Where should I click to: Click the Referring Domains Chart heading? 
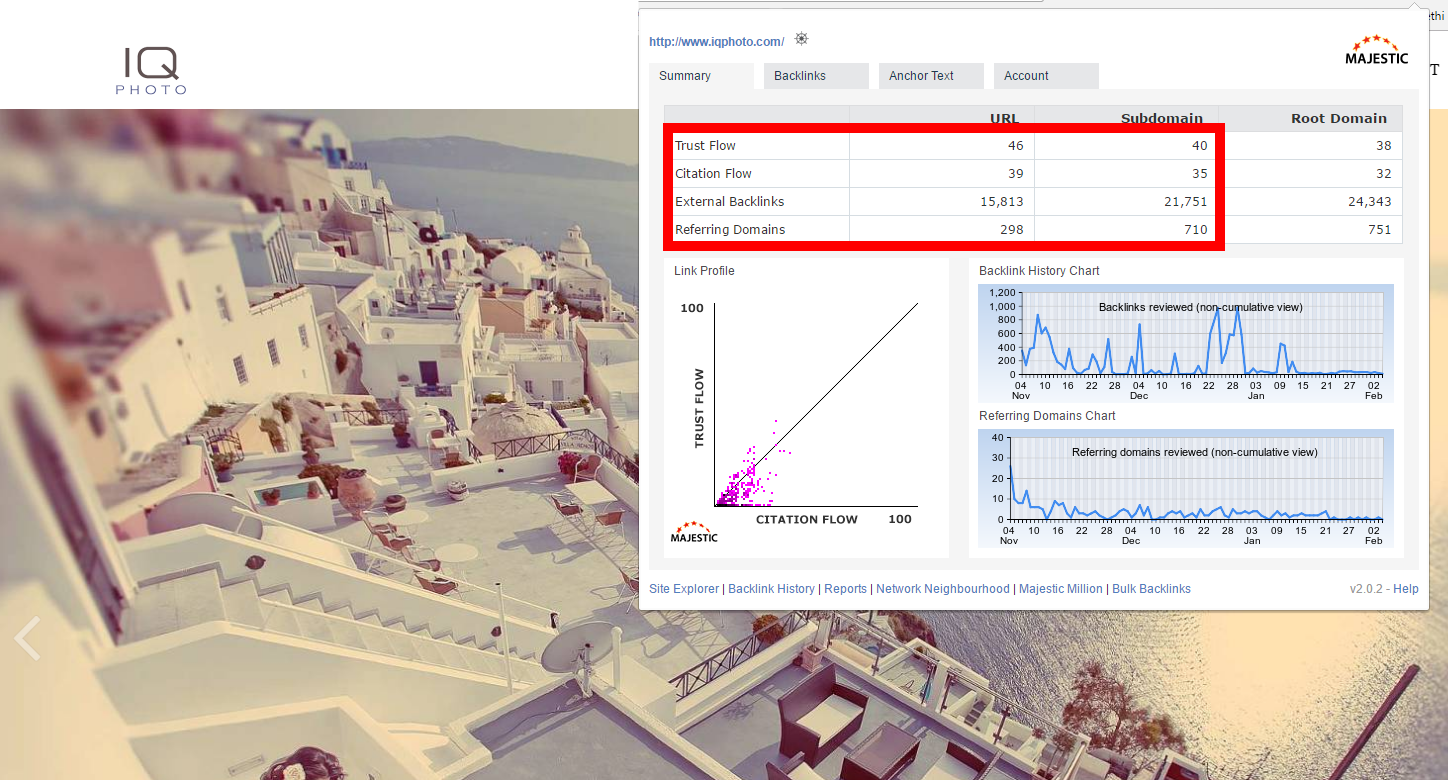coord(1047,416)
